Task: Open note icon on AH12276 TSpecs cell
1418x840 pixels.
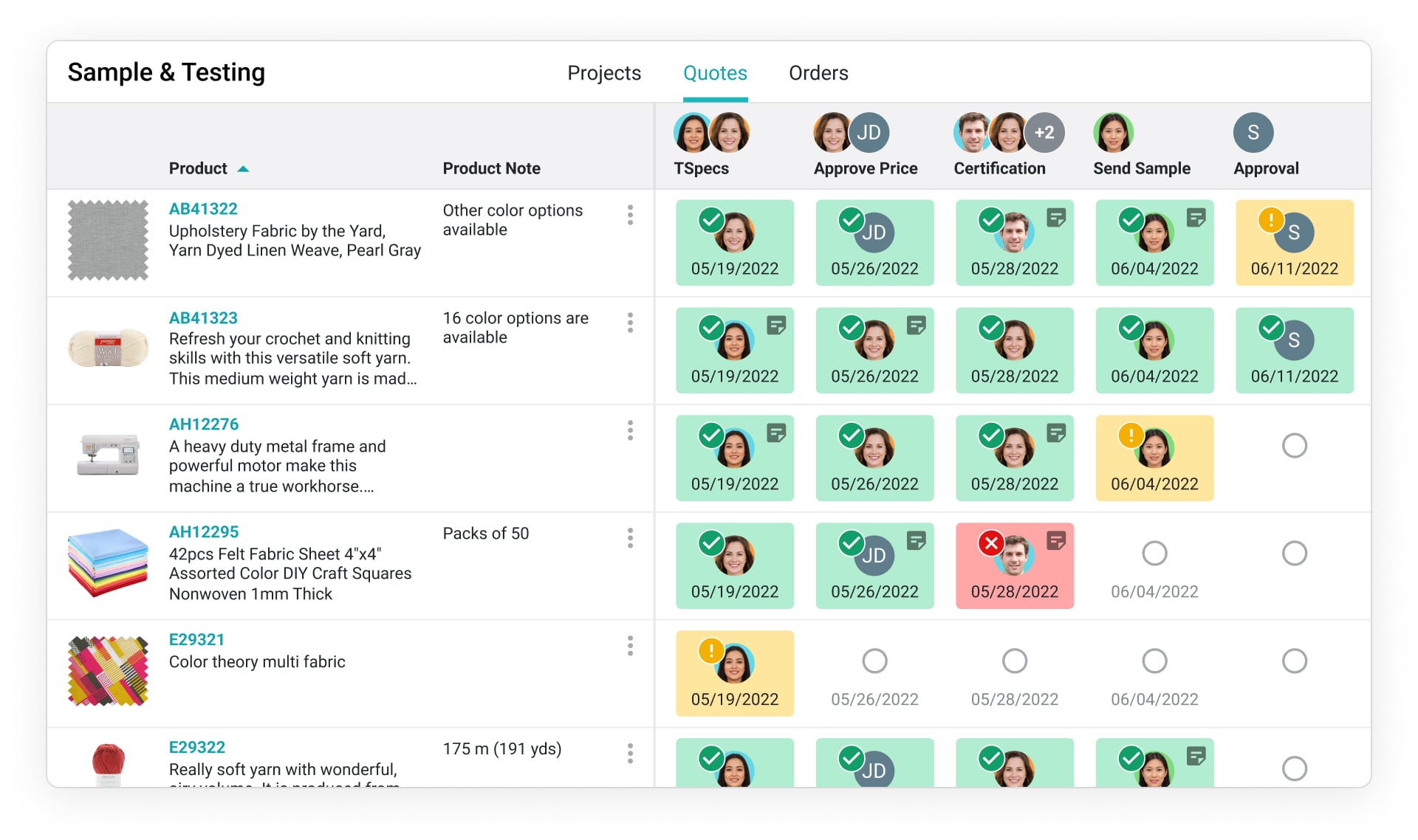Action: pyautogui.click(x=776, y=433)
